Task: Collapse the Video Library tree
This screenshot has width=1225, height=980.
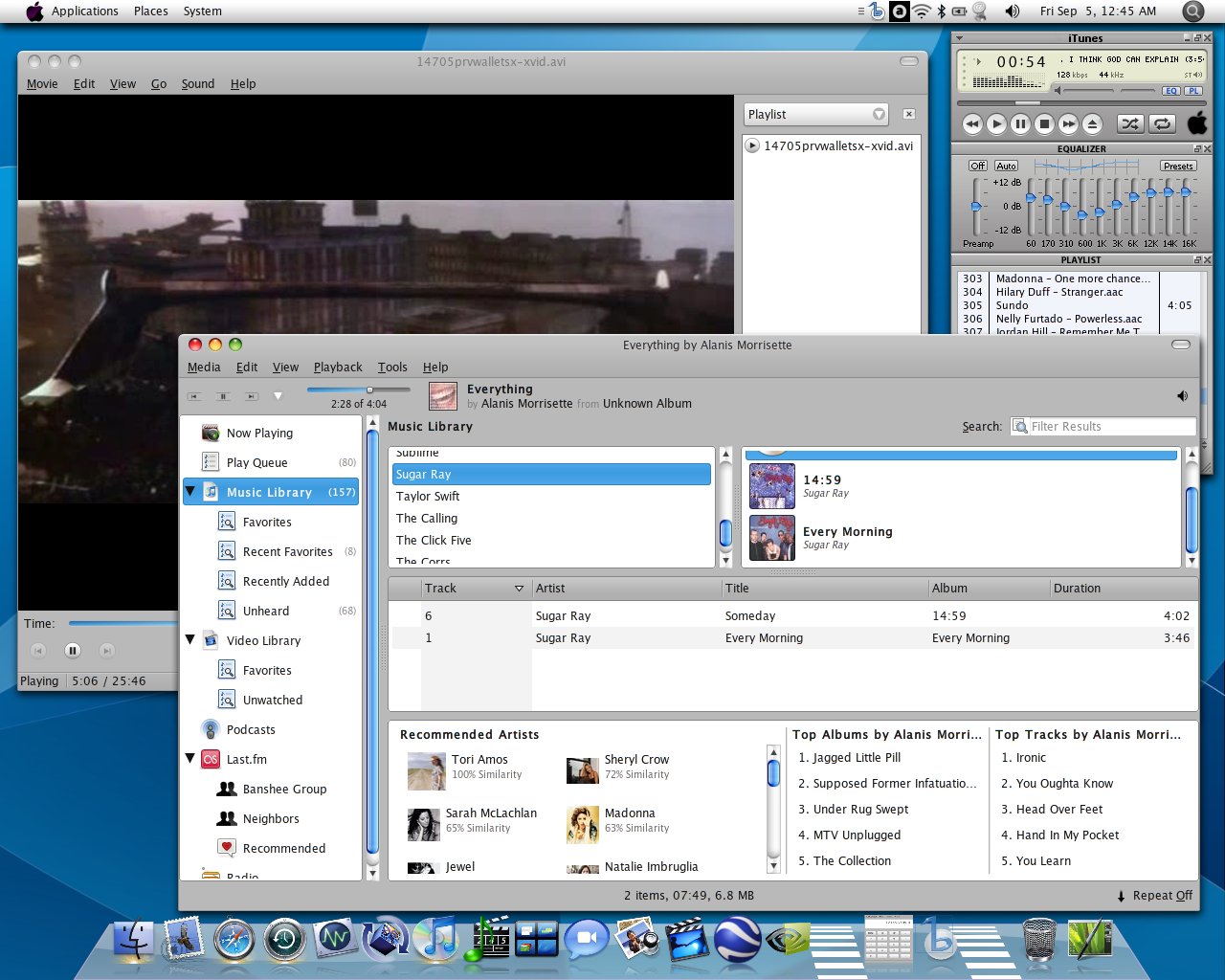Action: (189, 639)
